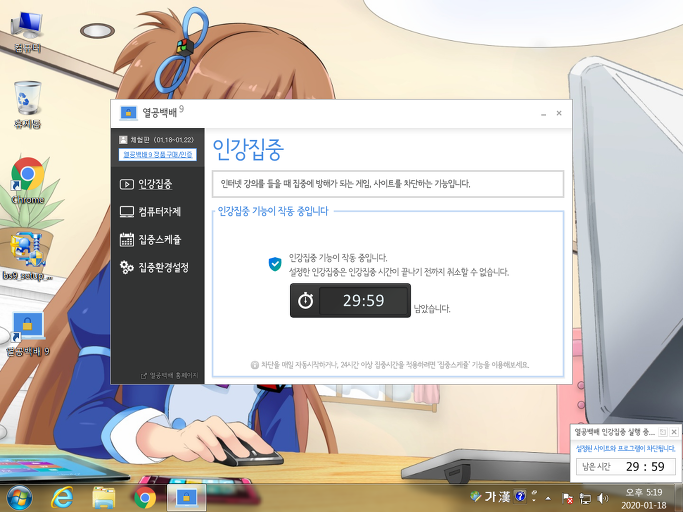Viewport: 683px width, 512px height.
Task: Click the gears icon beside 집중환경설정
Action: pyautogui.click(x=127, y=267)
